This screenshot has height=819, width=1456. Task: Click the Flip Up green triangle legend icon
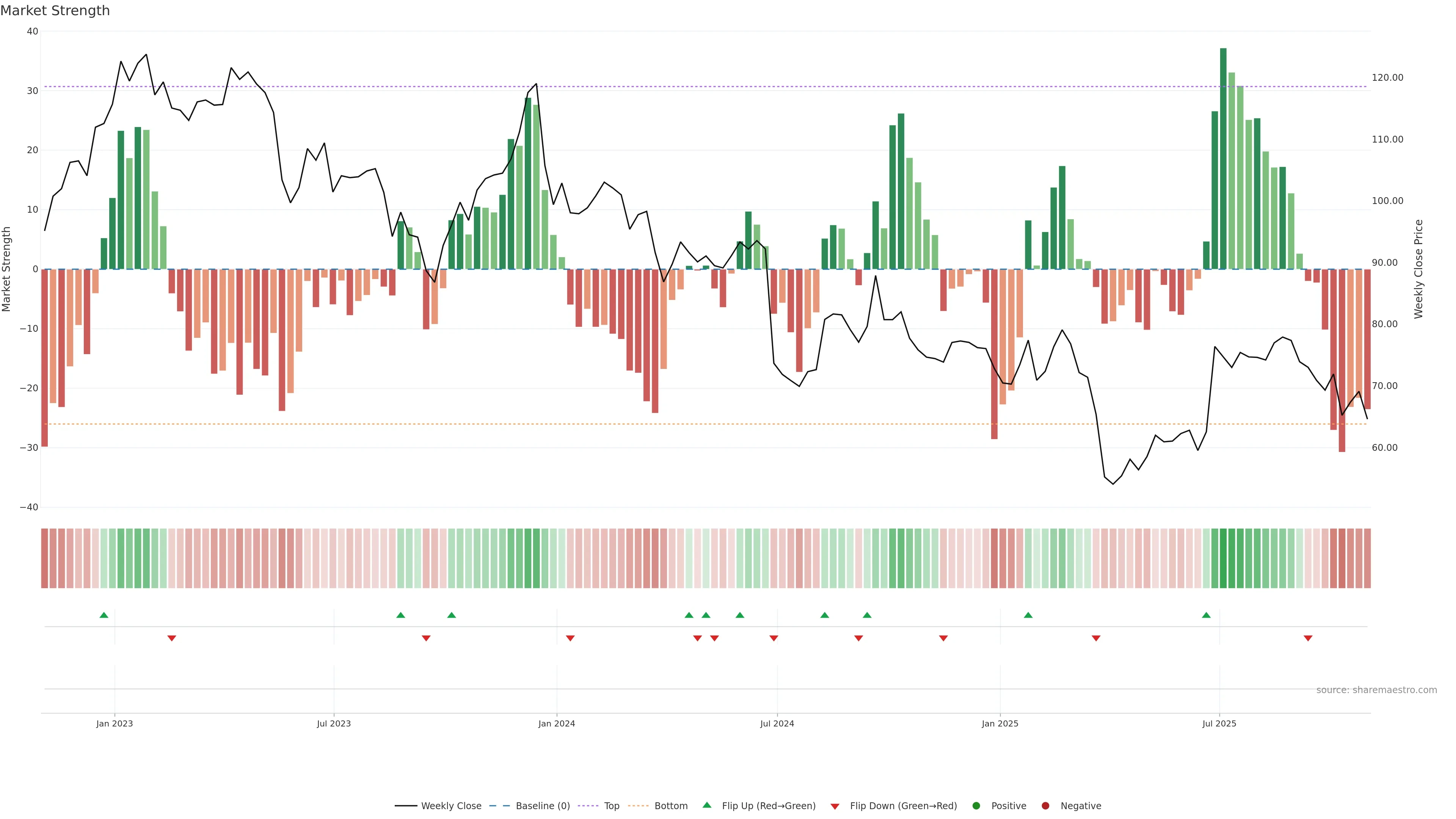(706, 805)
